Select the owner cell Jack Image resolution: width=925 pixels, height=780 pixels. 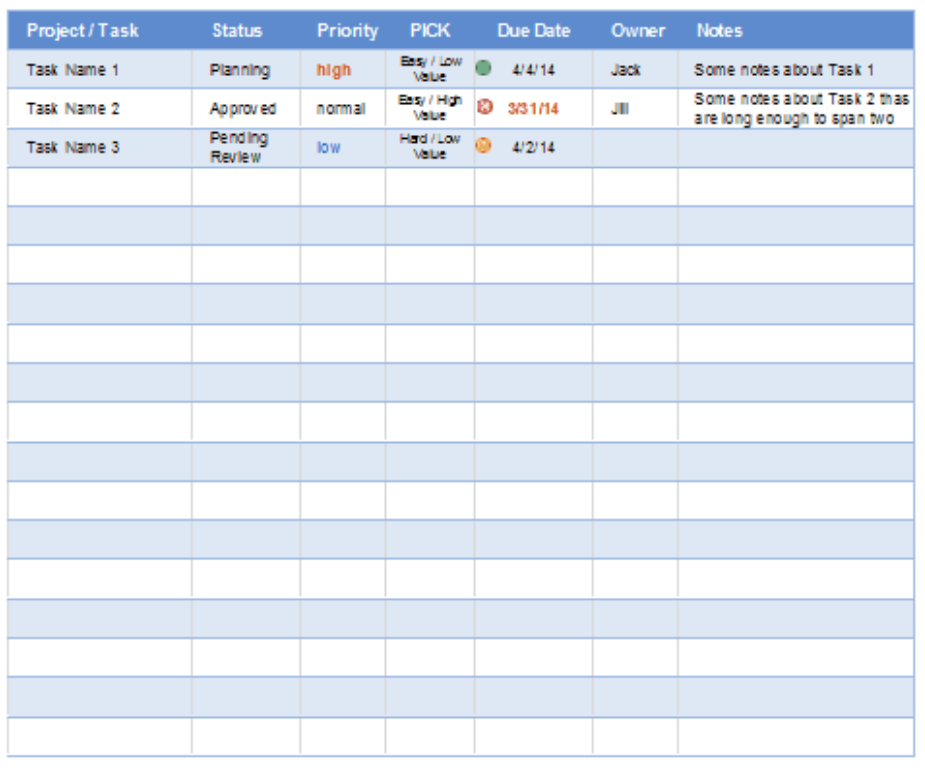pos(635,70)
